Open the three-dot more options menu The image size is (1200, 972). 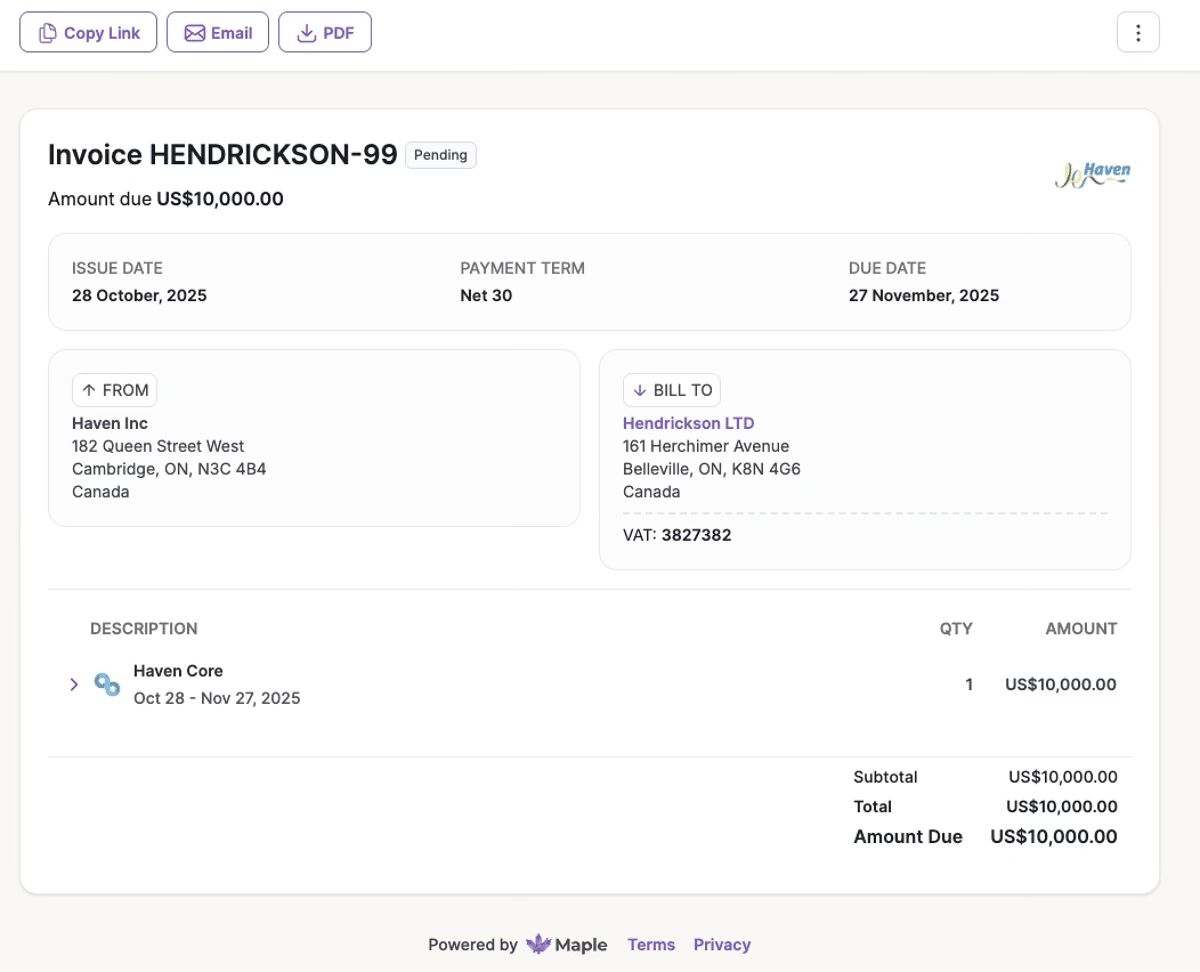1137,33
